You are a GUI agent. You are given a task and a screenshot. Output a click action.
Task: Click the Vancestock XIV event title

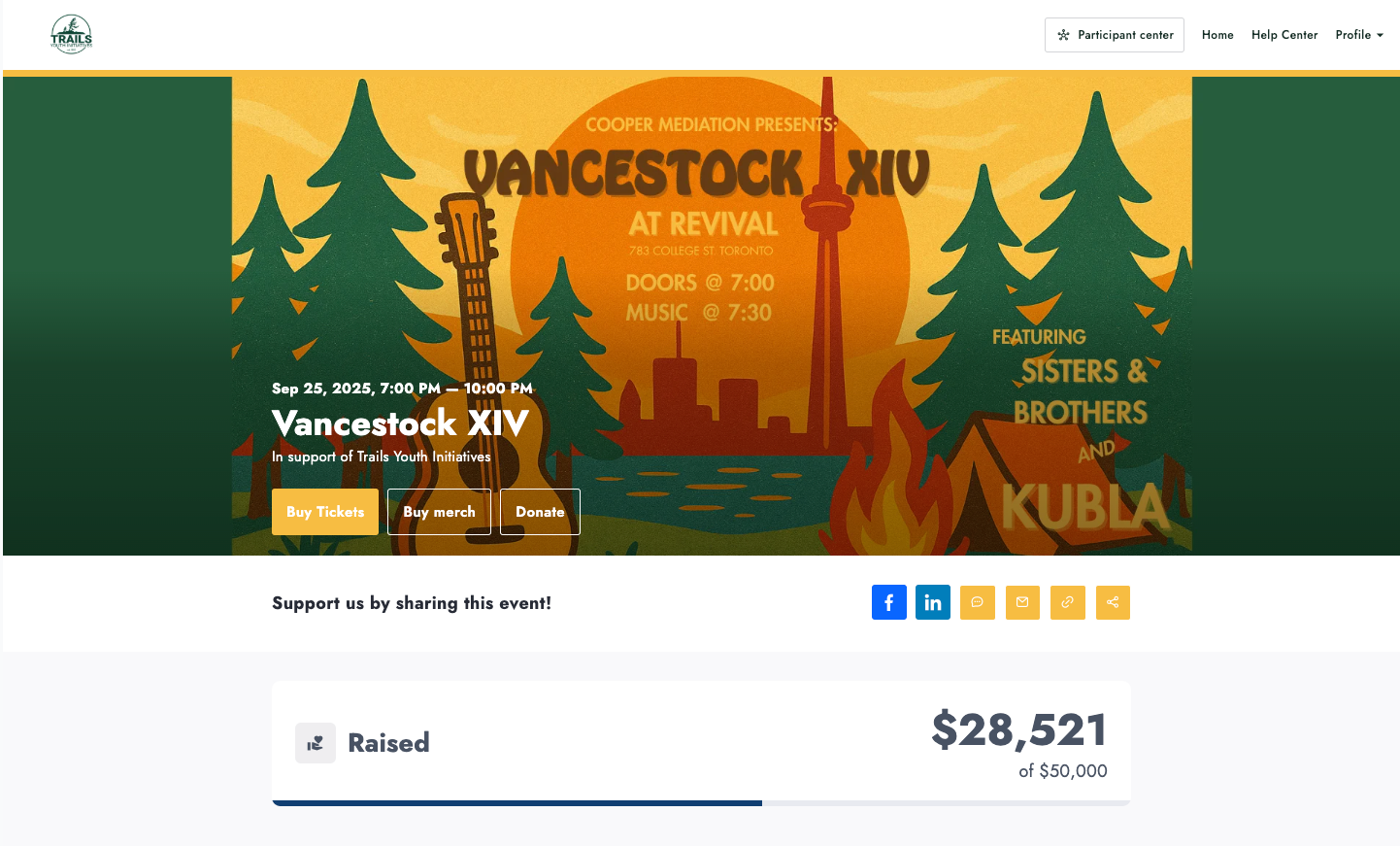[x=400, y=423]
